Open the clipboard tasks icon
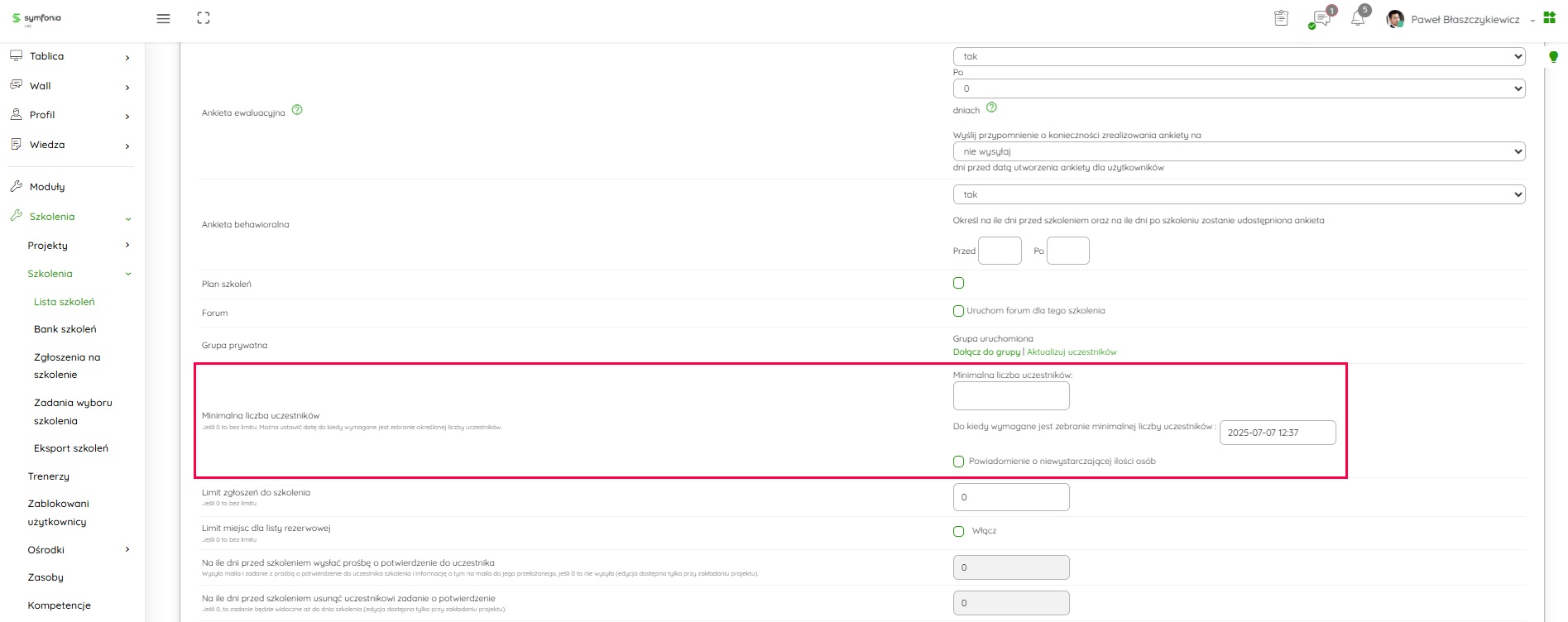 pos(1281,18)
